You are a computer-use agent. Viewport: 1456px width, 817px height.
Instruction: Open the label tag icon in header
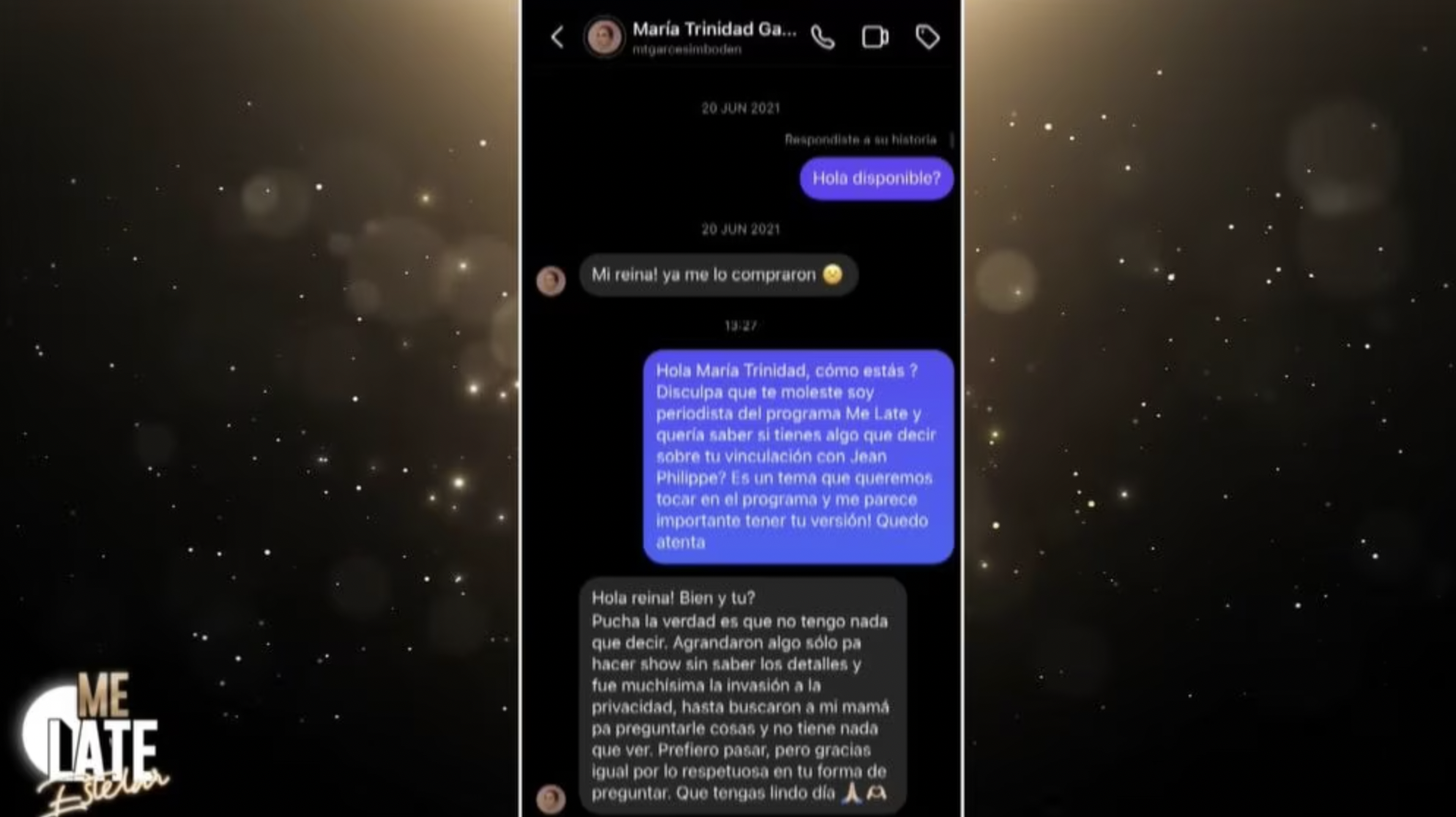pyautogui.click(x=927, y=37)
